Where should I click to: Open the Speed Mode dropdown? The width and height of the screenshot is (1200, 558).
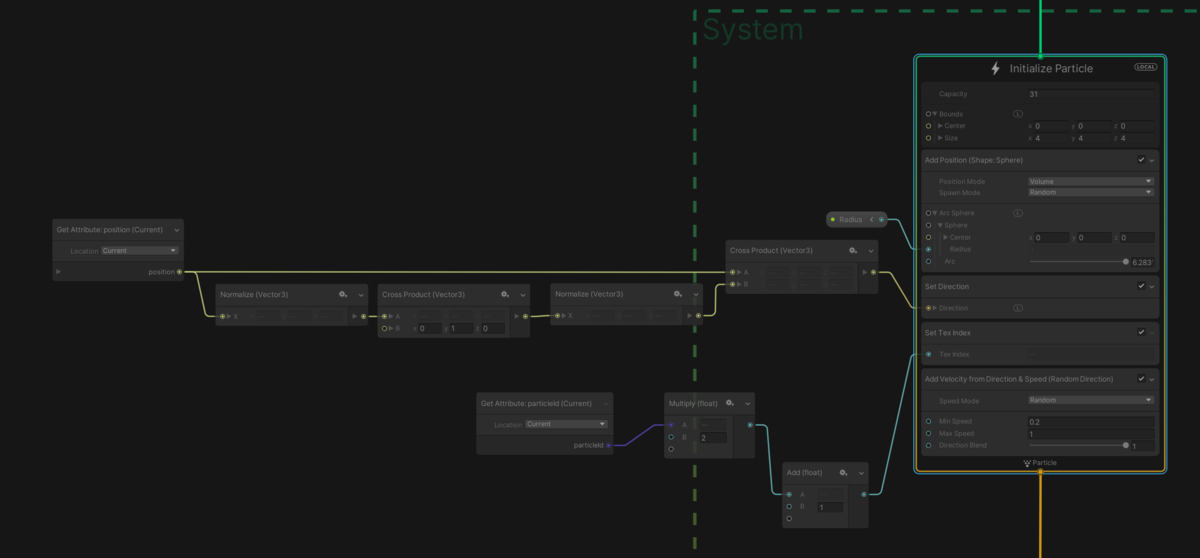pos(1091,400)
